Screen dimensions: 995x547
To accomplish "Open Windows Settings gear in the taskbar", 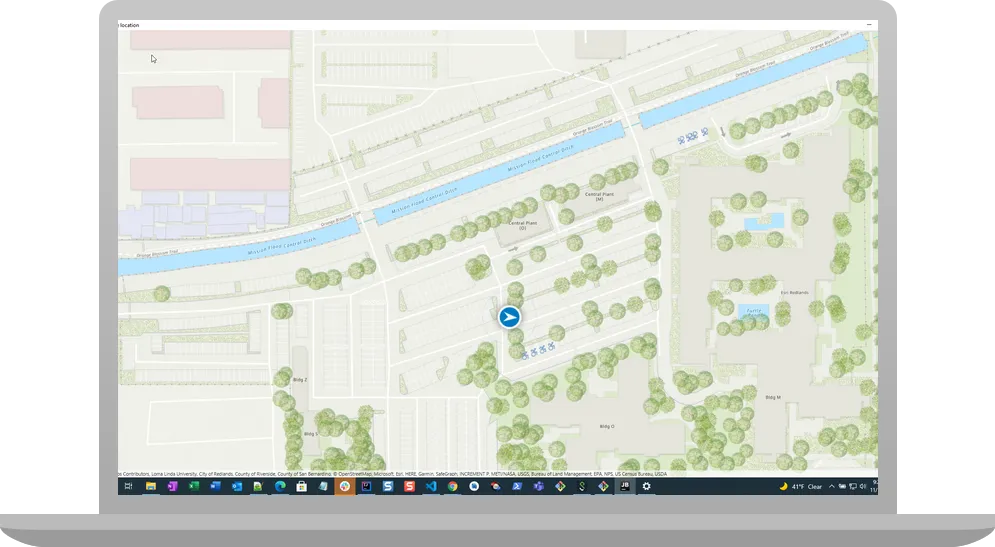I will click(647, 487).
